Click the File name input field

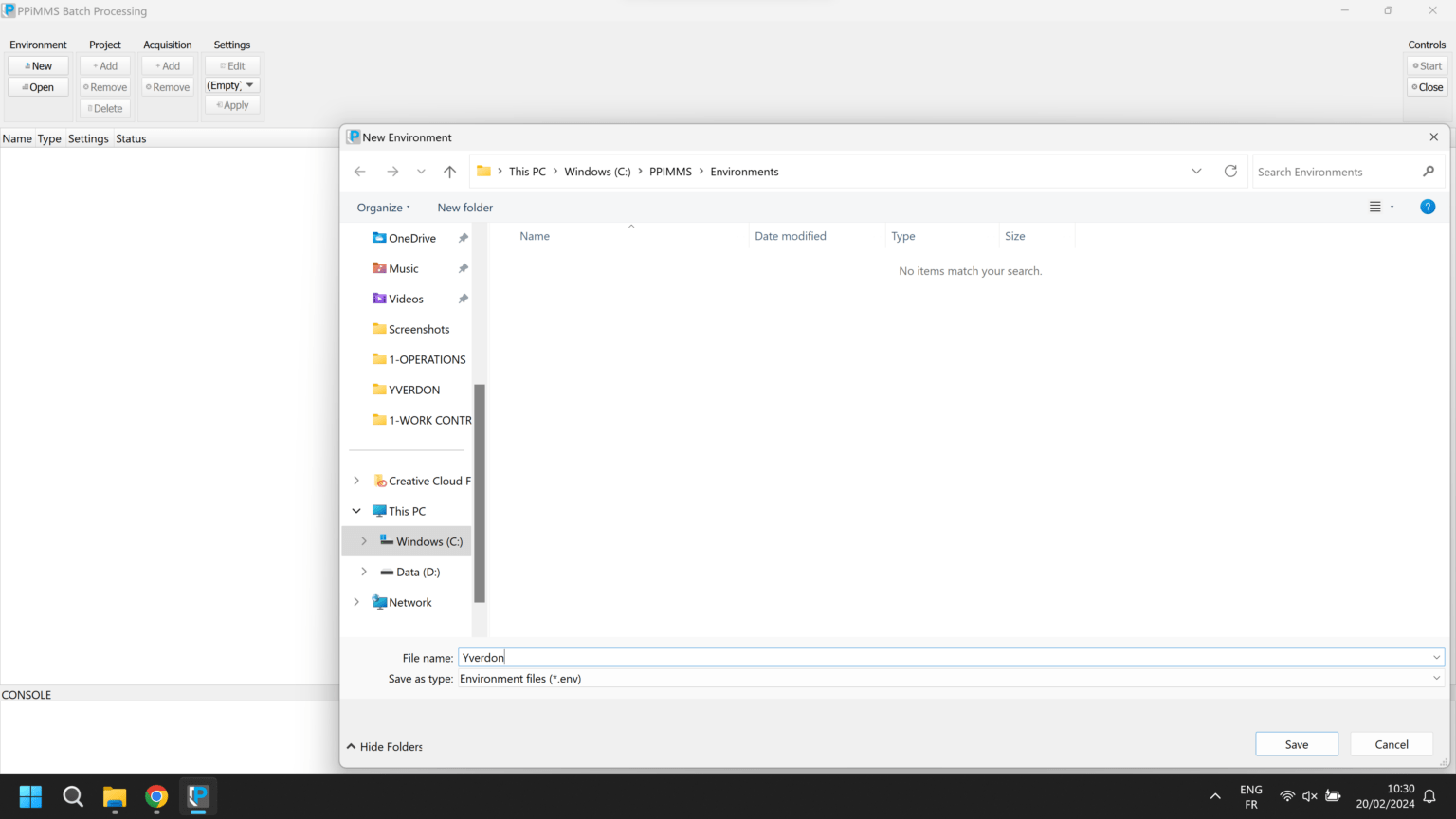(948, 658)
